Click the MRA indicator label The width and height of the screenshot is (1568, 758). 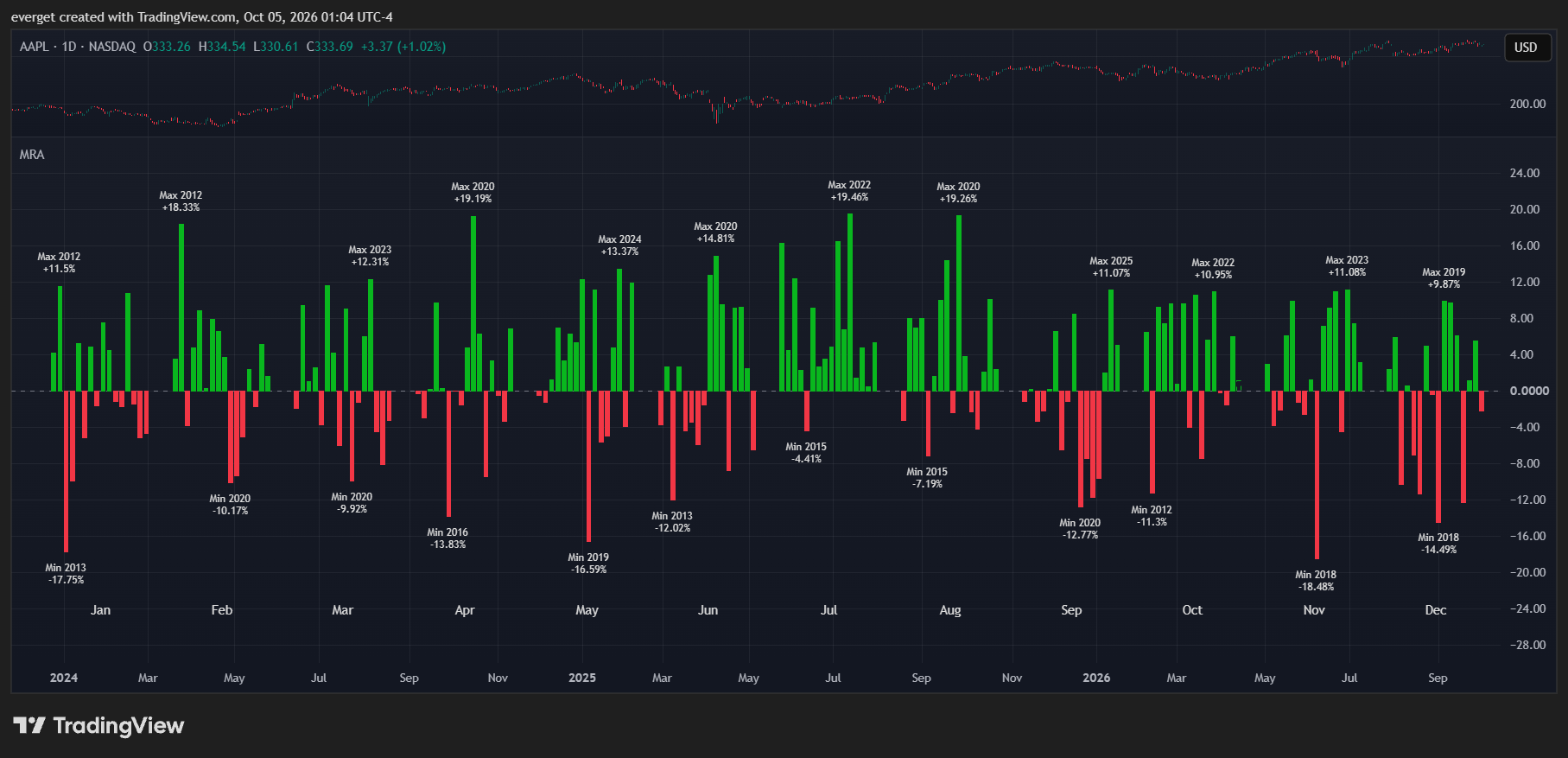tap(32, 155)
